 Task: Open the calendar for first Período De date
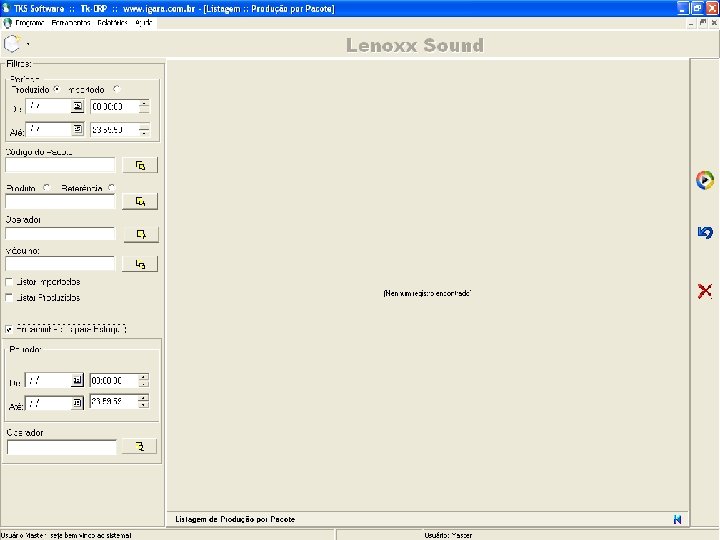click(77, 107)
